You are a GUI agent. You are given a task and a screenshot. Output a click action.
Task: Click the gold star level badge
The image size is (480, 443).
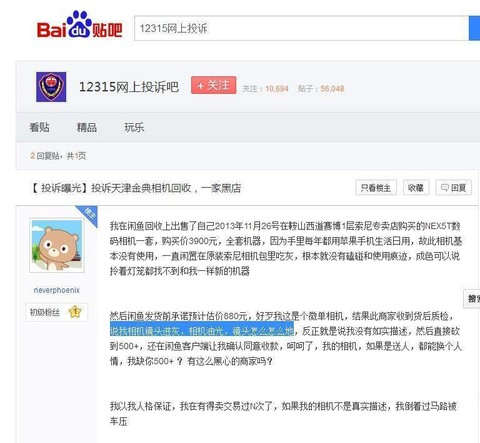point(75,312)
